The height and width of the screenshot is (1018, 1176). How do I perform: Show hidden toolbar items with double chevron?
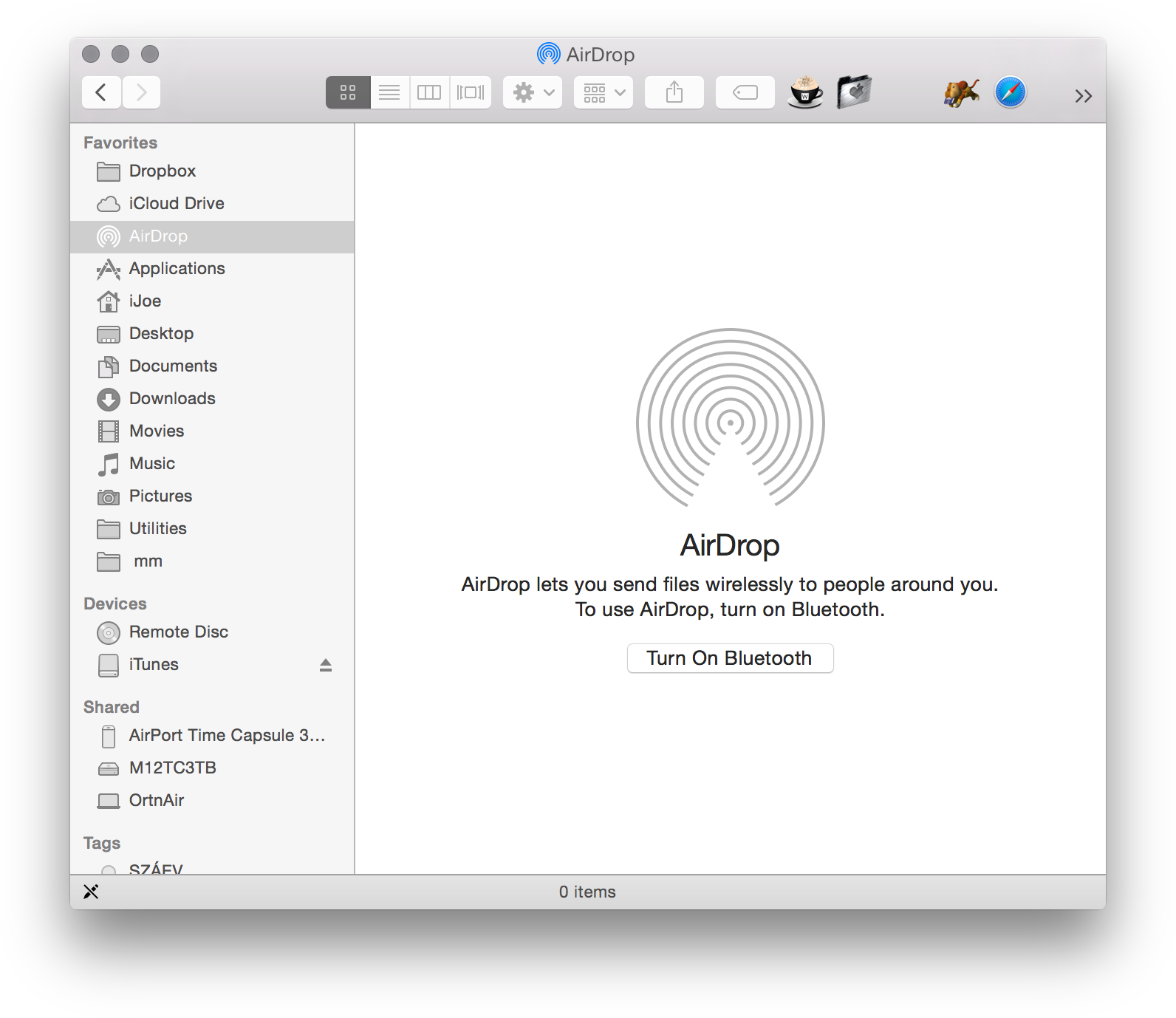pos(1083,95)
